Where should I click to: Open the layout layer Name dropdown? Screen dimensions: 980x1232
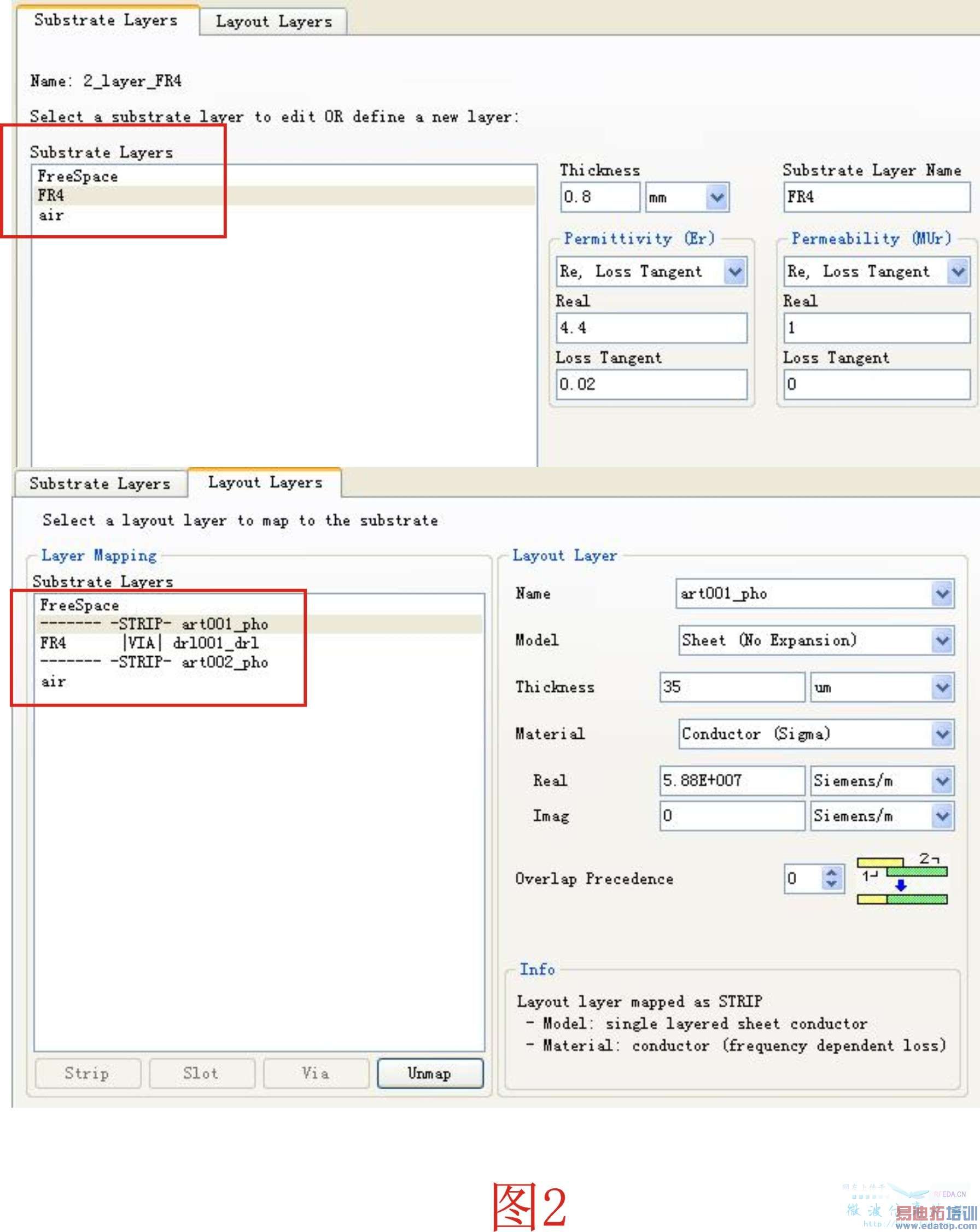tap(815, 594)
